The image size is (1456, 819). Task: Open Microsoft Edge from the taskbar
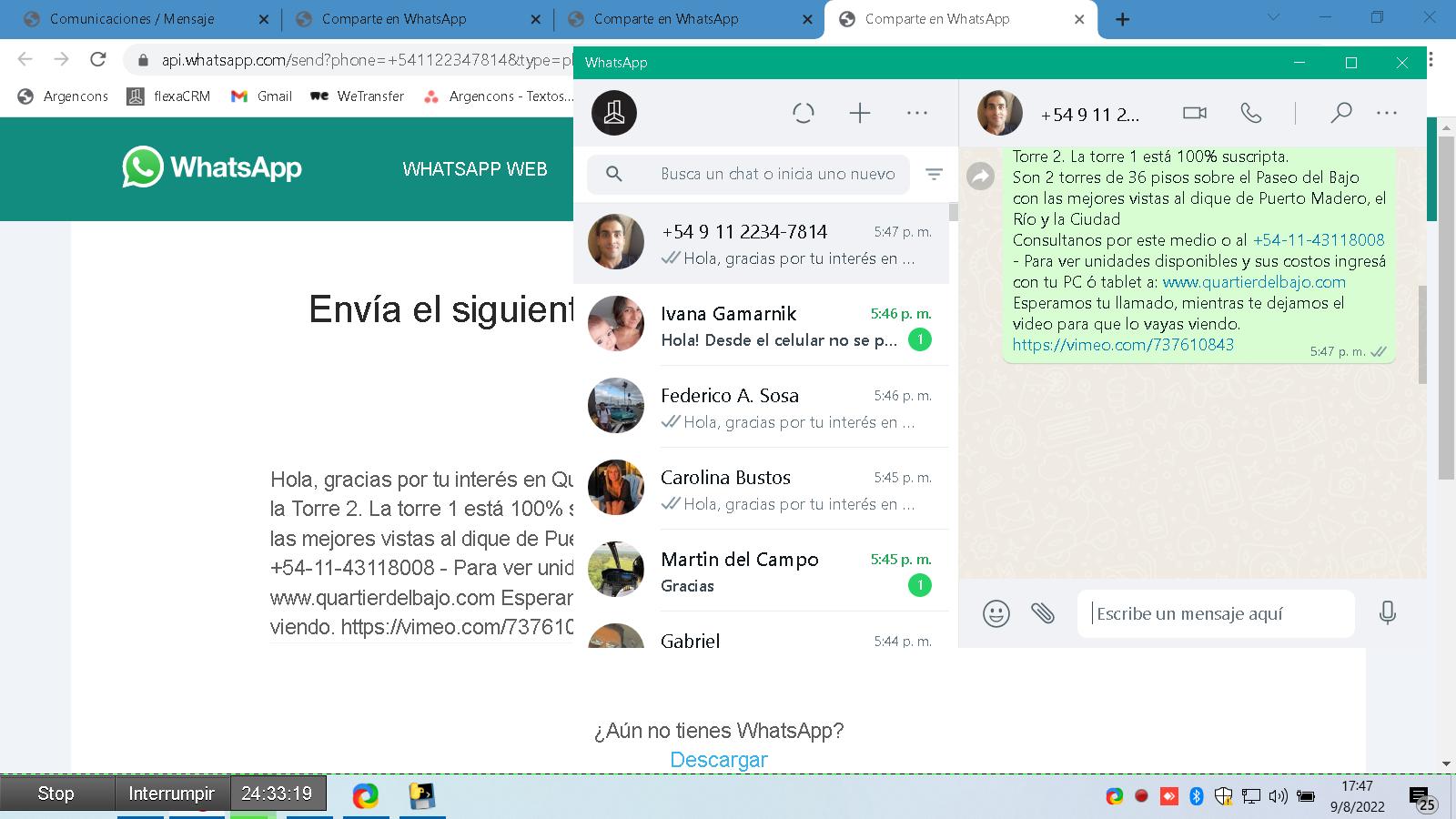(365, 796)
